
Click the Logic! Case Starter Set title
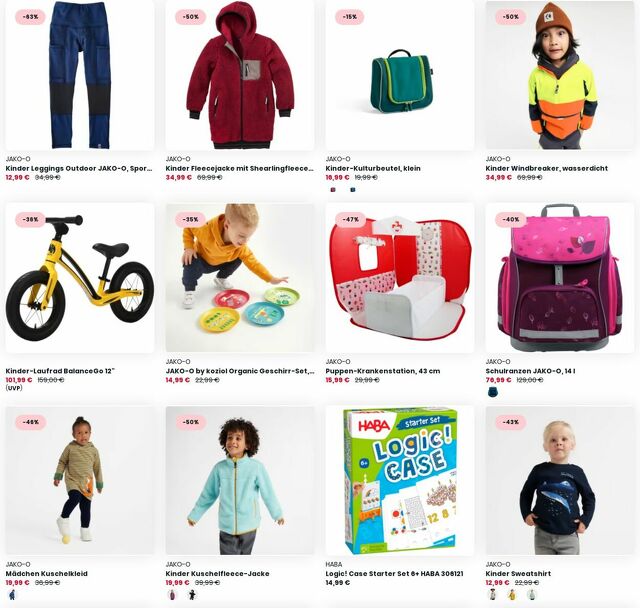pos(394,573)
